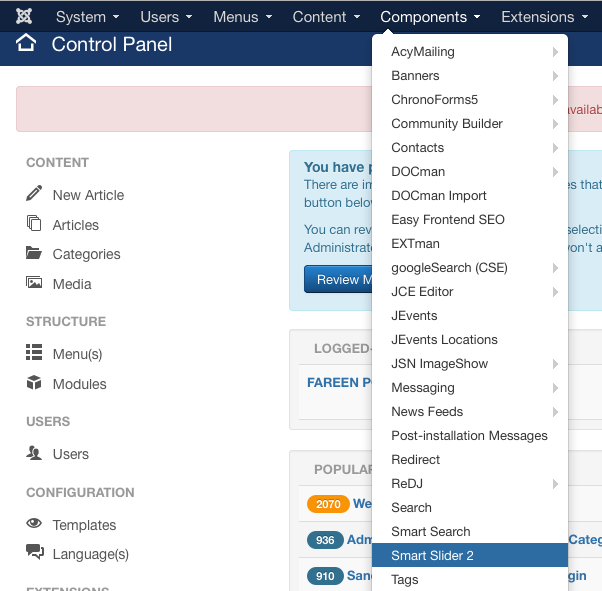Image resolution: width=602 pixels, height=591 pixels.
Task: Open Modules sidebar link
Action: point(79,384)
